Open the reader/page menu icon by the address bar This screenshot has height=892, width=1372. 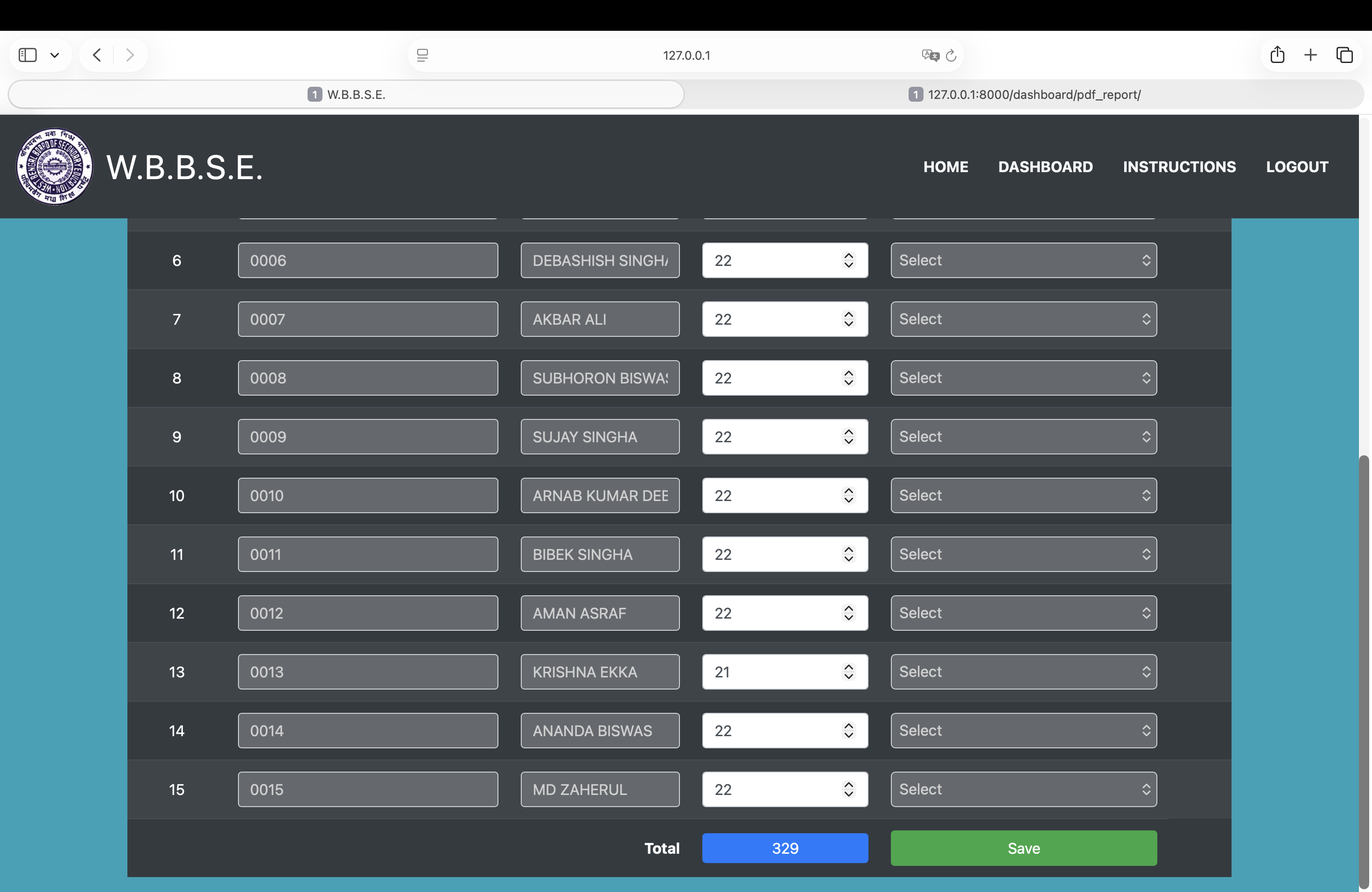point(422,56)
